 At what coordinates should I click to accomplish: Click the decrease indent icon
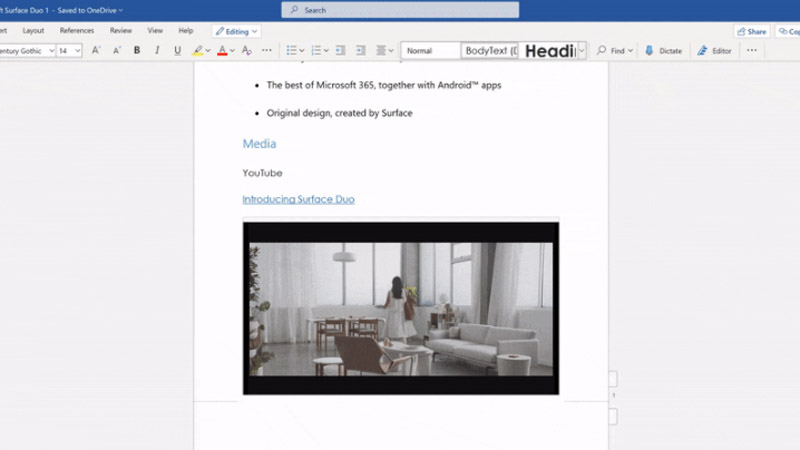click(340, 50)
